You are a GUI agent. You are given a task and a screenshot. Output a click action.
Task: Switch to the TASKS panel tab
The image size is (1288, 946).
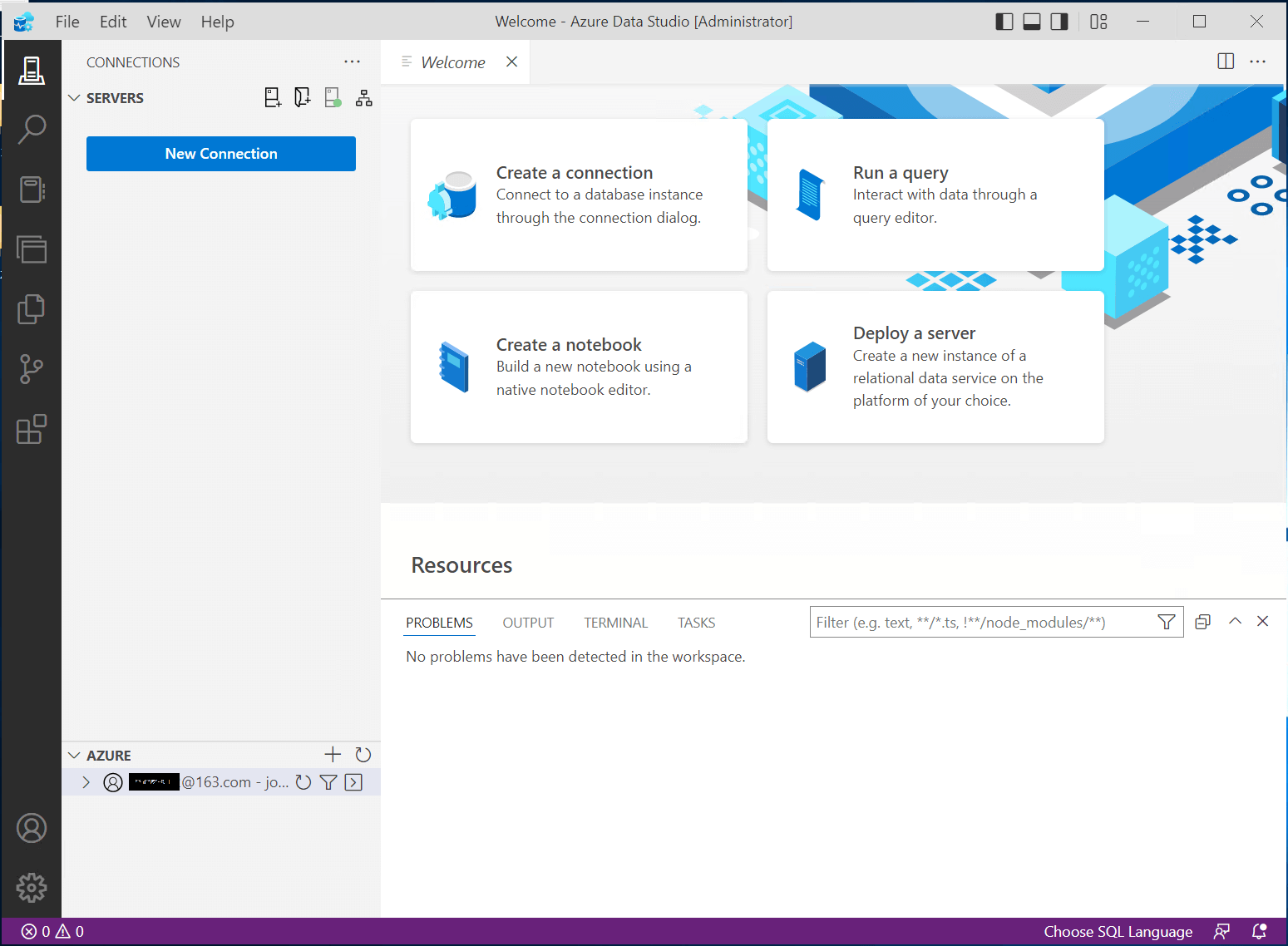pos(696,623)
